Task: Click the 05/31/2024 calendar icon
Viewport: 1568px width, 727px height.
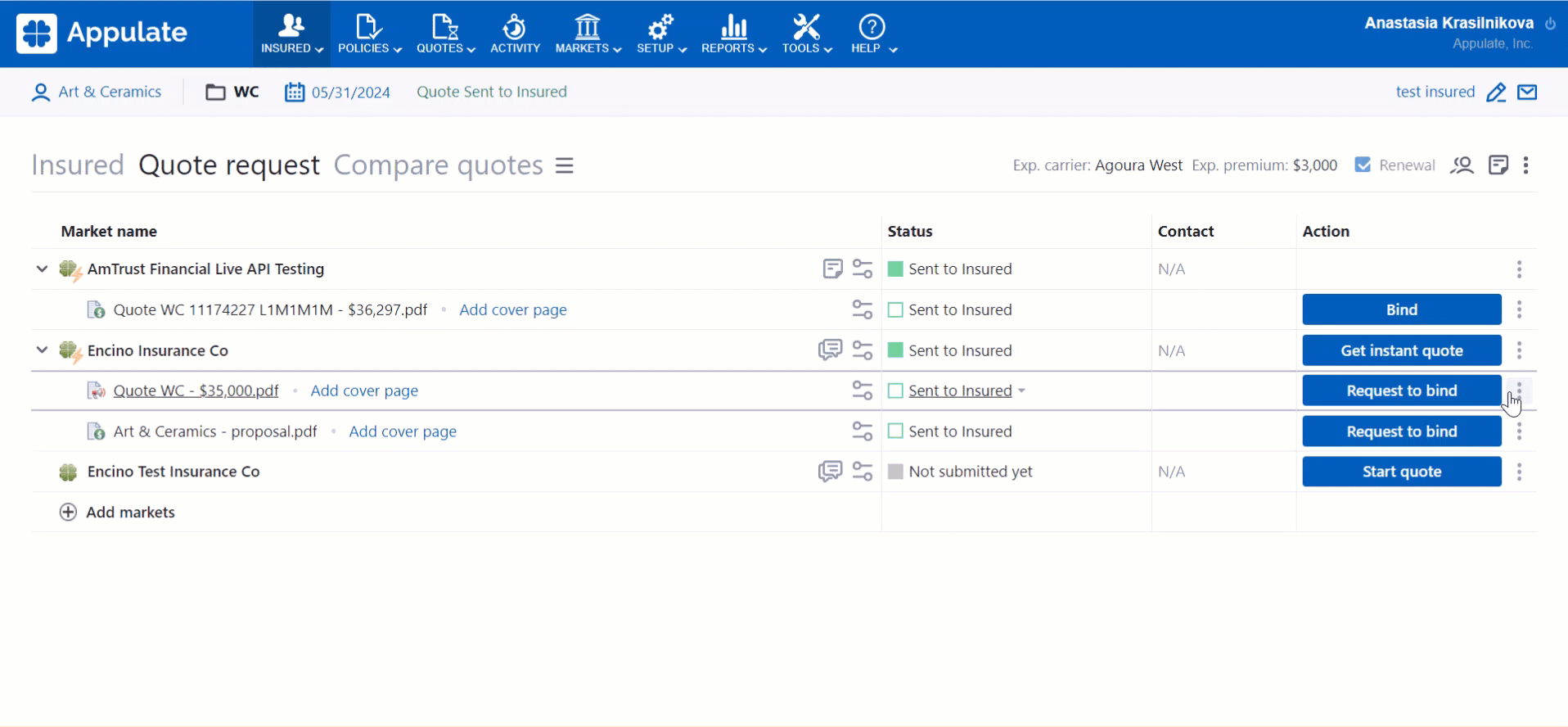Action: [x=295, y=92]
